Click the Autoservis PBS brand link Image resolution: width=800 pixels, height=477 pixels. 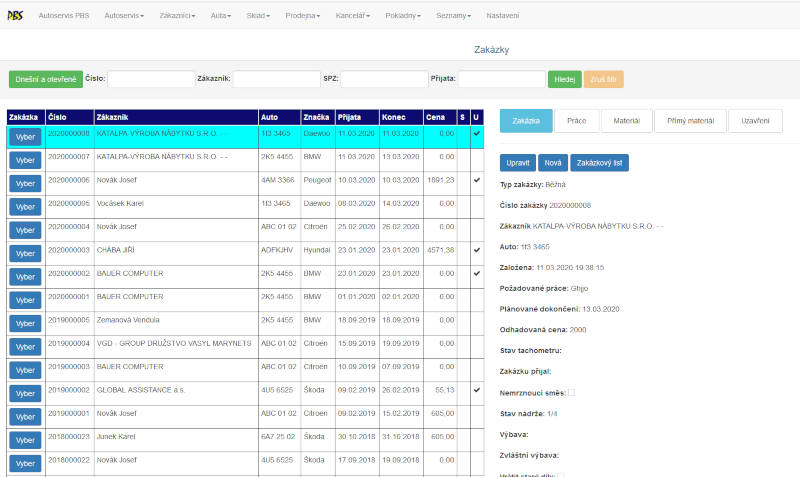coord(64,16)
